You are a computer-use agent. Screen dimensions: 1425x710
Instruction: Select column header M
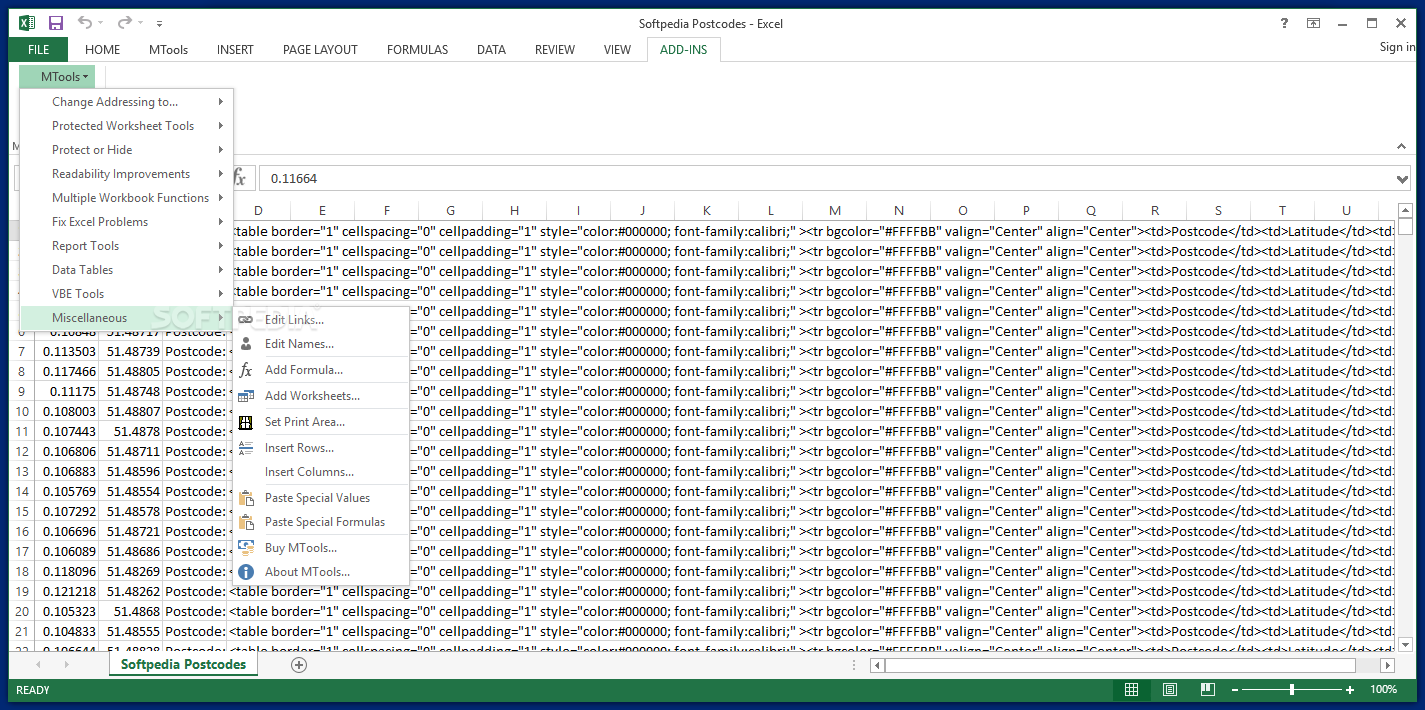tap(835, 211)
